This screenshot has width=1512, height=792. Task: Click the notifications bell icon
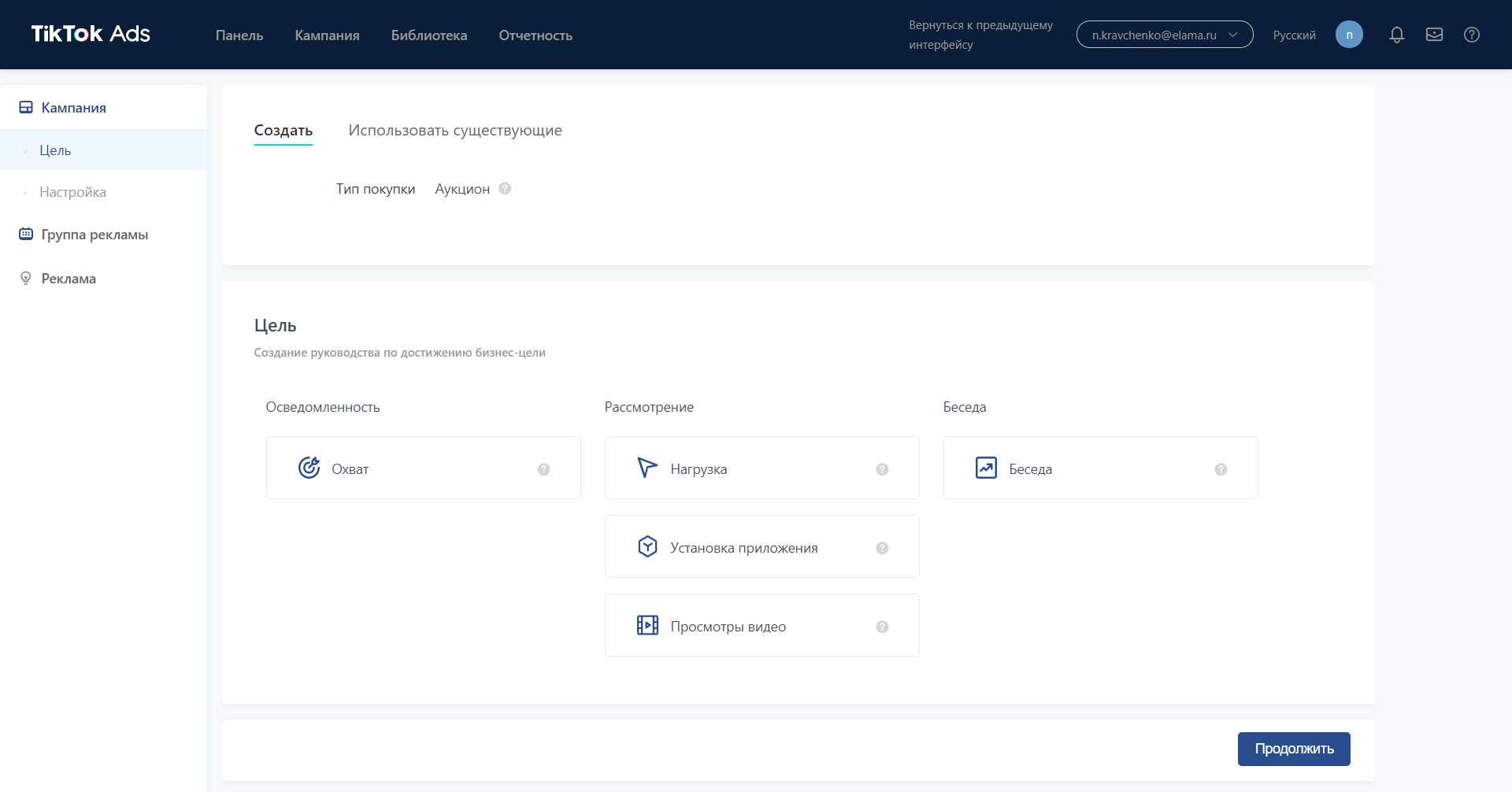[1396, 35]
